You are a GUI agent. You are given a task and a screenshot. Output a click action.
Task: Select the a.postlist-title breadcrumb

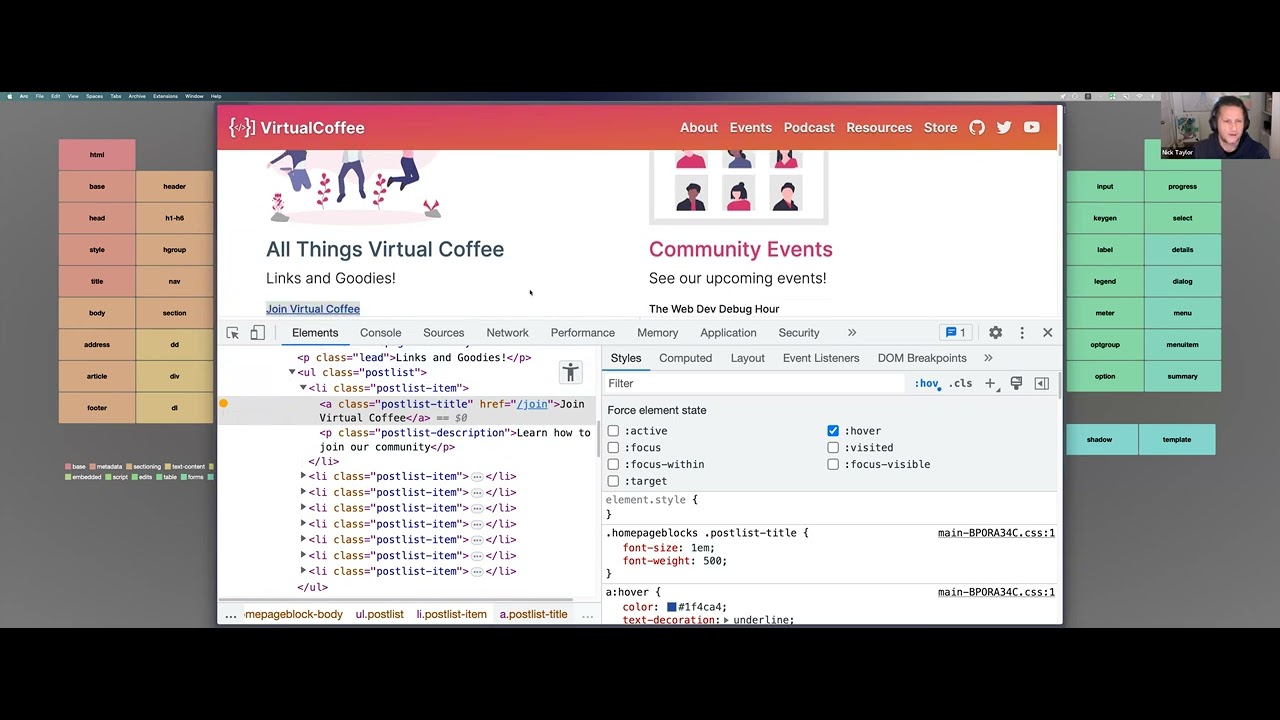[533, 615]
